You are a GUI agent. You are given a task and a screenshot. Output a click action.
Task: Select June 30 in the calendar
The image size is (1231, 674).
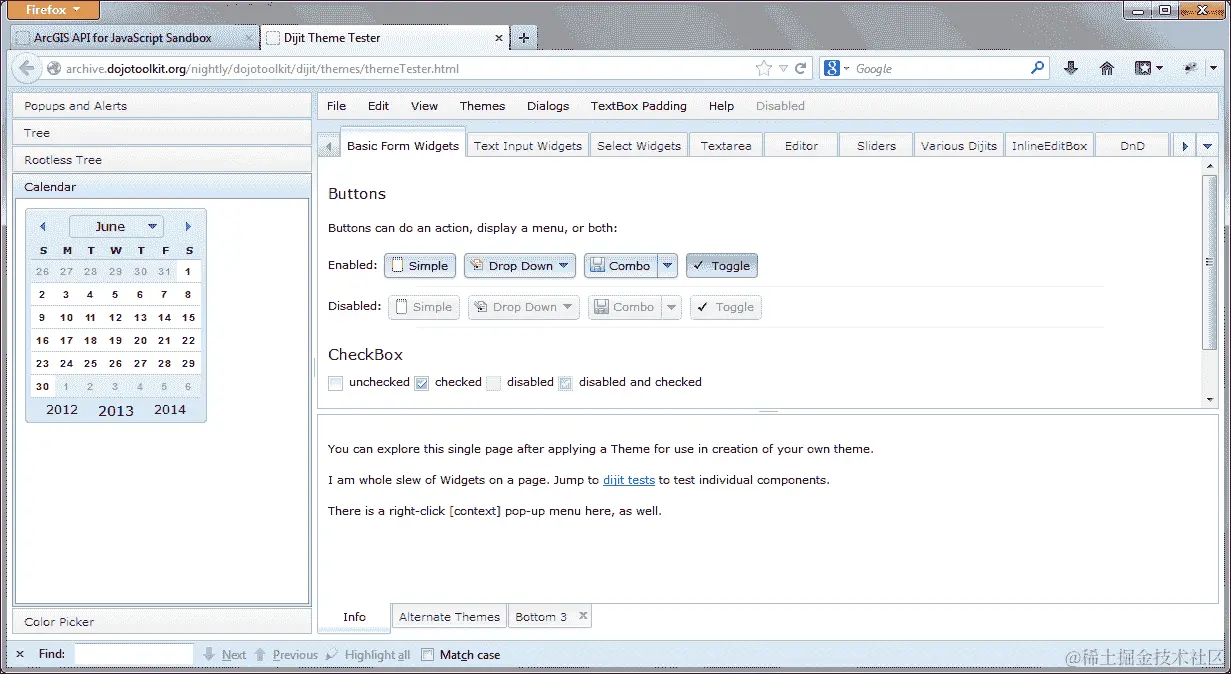(x=42, y=386)
